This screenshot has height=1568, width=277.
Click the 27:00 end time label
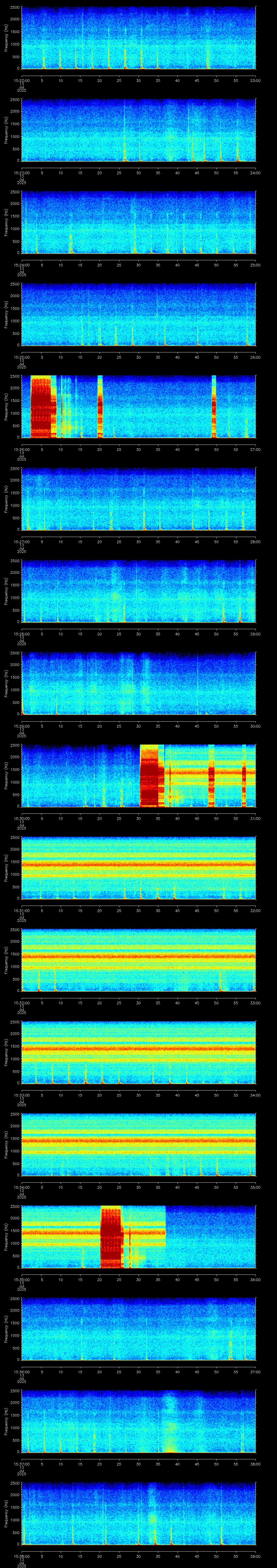[x=255, y=449]
